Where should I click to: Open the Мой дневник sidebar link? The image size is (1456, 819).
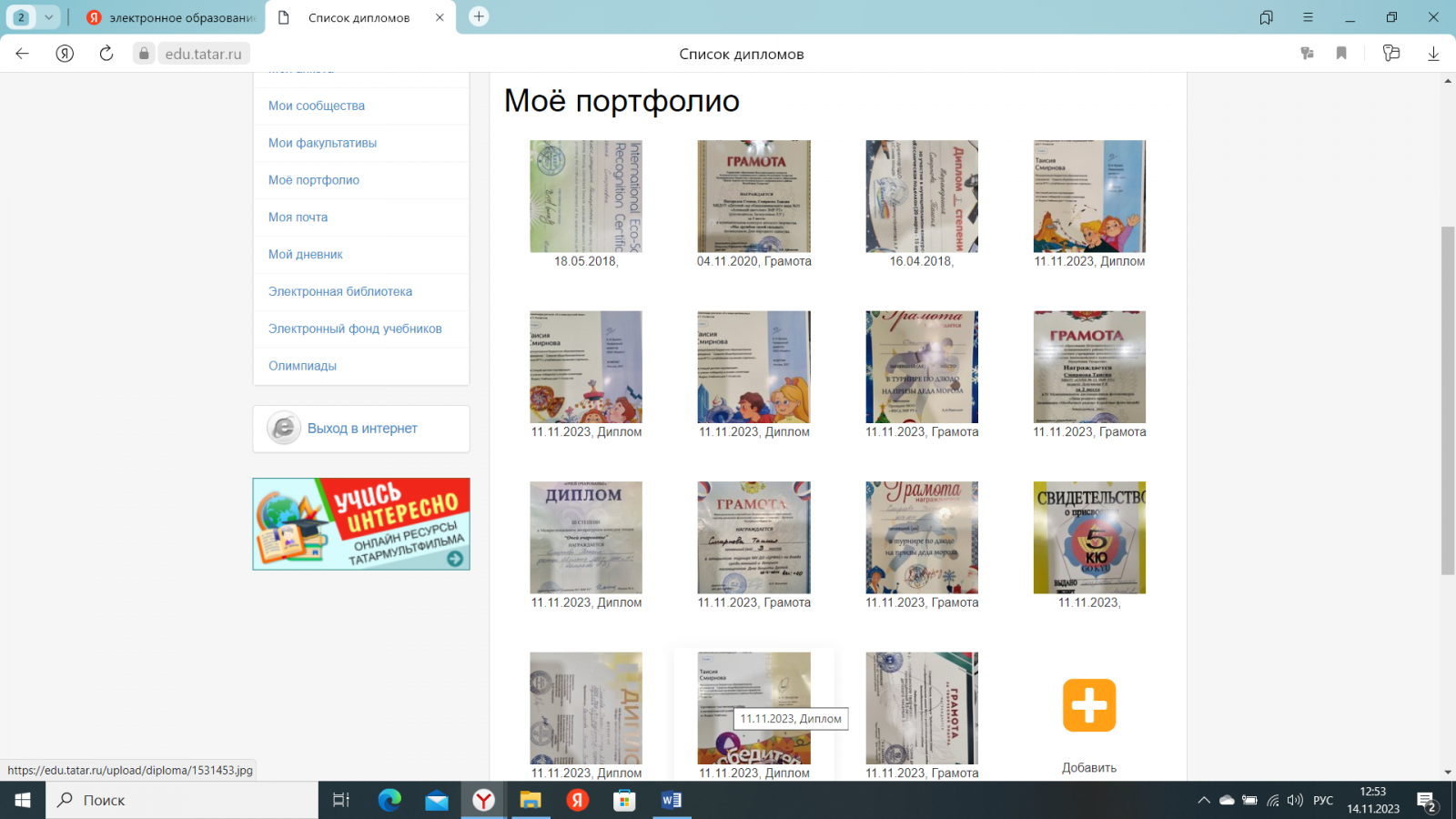[x=306, y=254]
